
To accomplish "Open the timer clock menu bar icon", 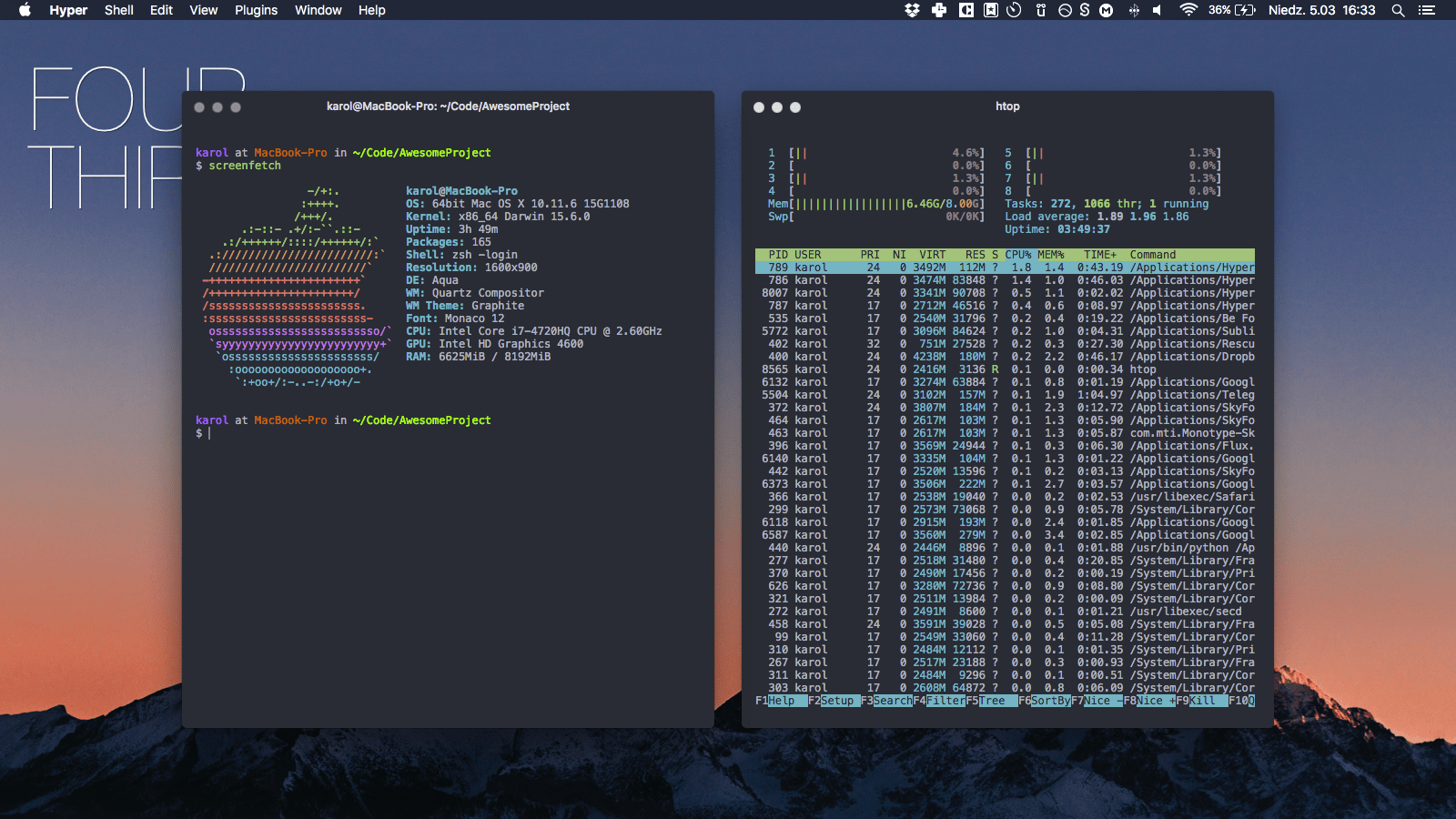I will coord(1014,10).
